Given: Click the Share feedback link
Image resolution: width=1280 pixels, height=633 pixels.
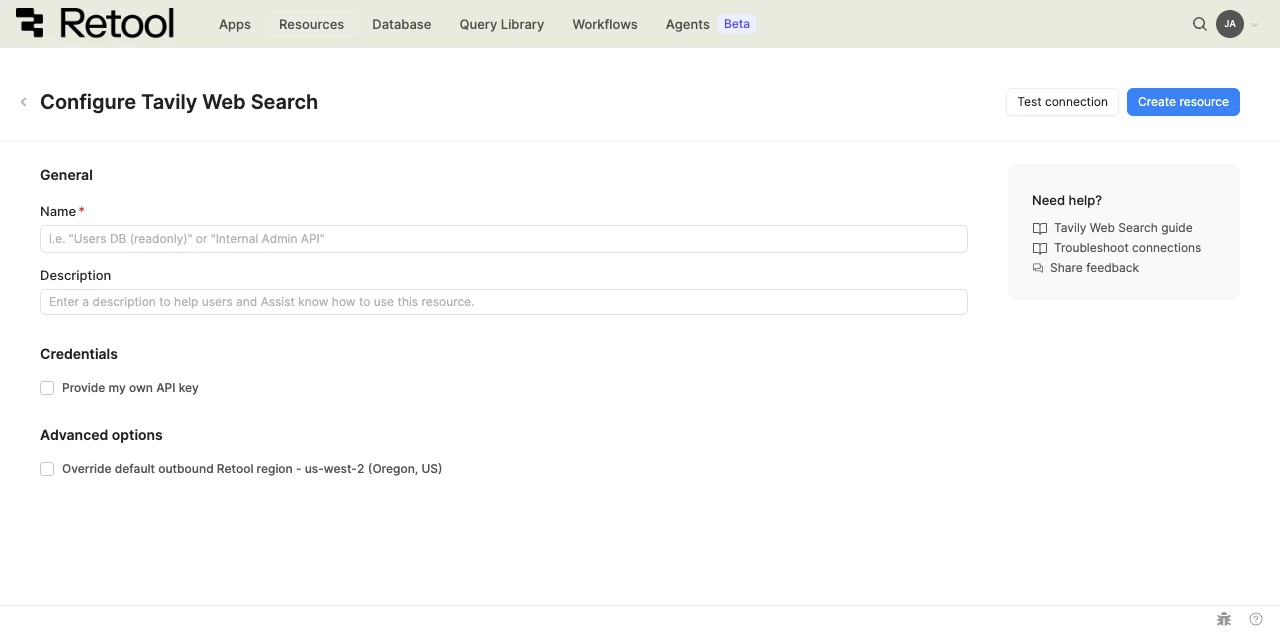Looking at the screenshot, I should click(1094, 268).
